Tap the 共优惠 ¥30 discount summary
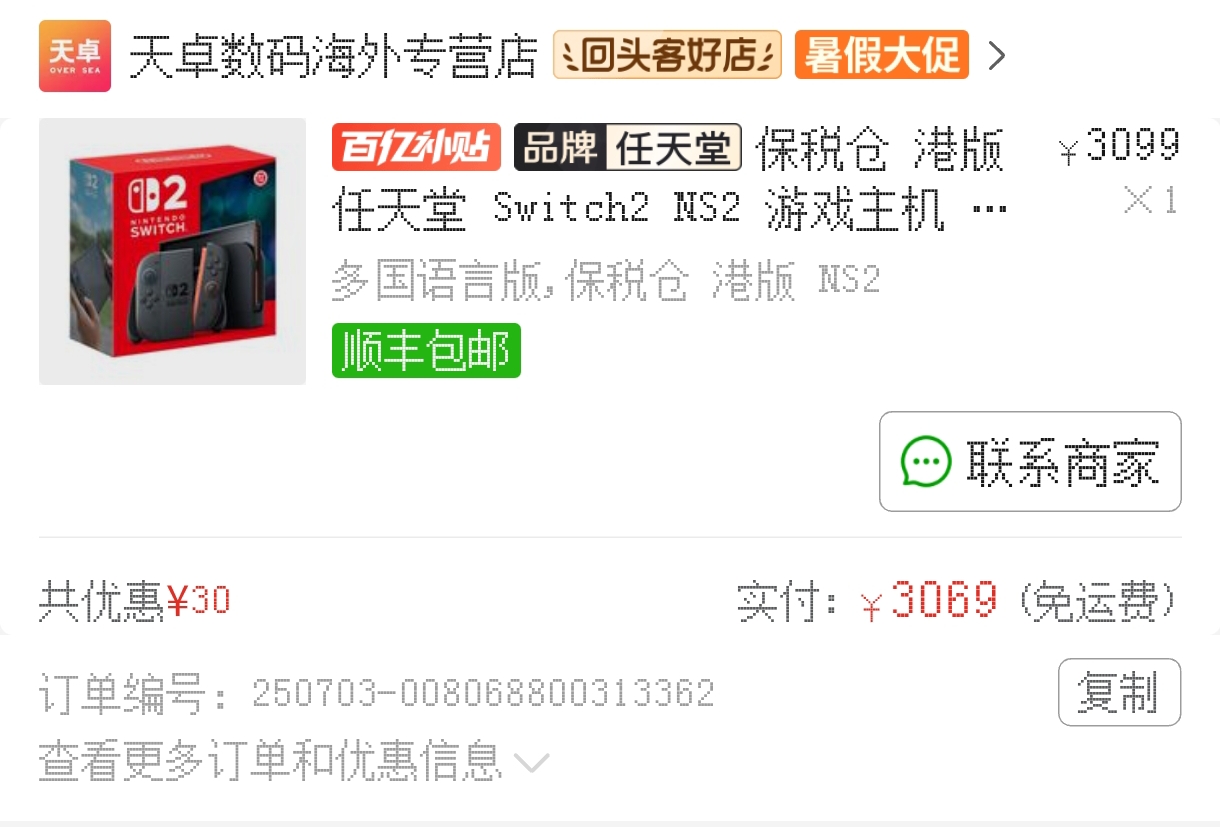Viewport: 1220px width, 827px height. tap(134, 601)
